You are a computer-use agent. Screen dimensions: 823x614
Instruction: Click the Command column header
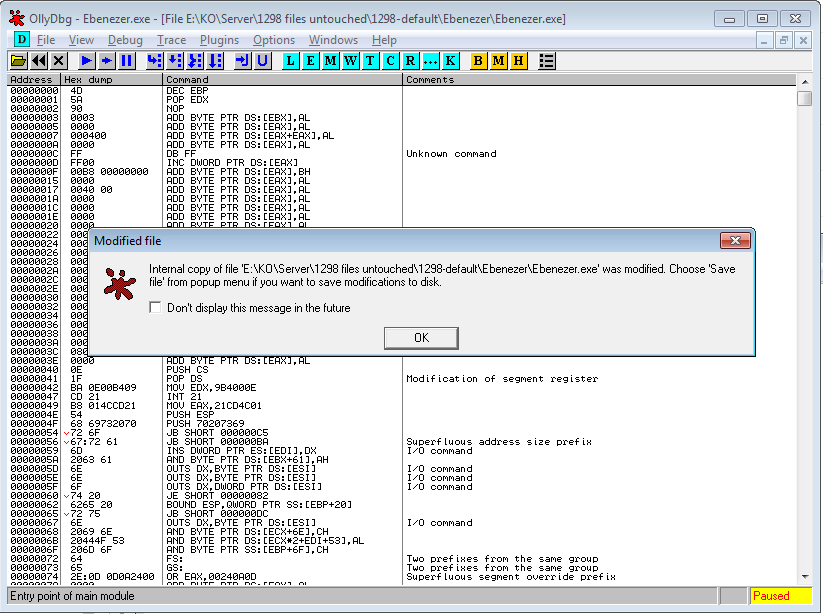(x=282, y=80)
